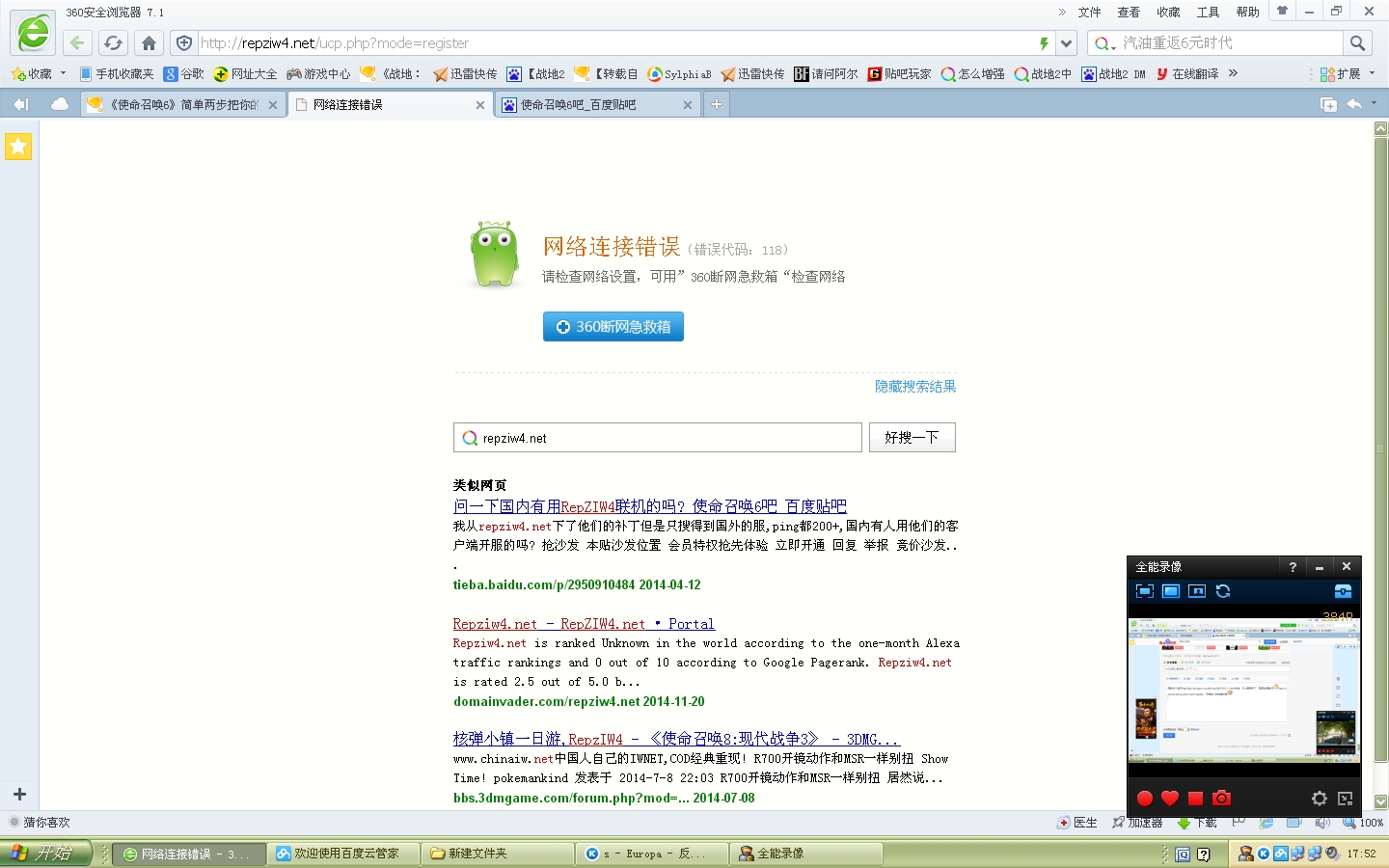
Task: Click the green lightning speed-mode icon
Action: click(1044, 43)
